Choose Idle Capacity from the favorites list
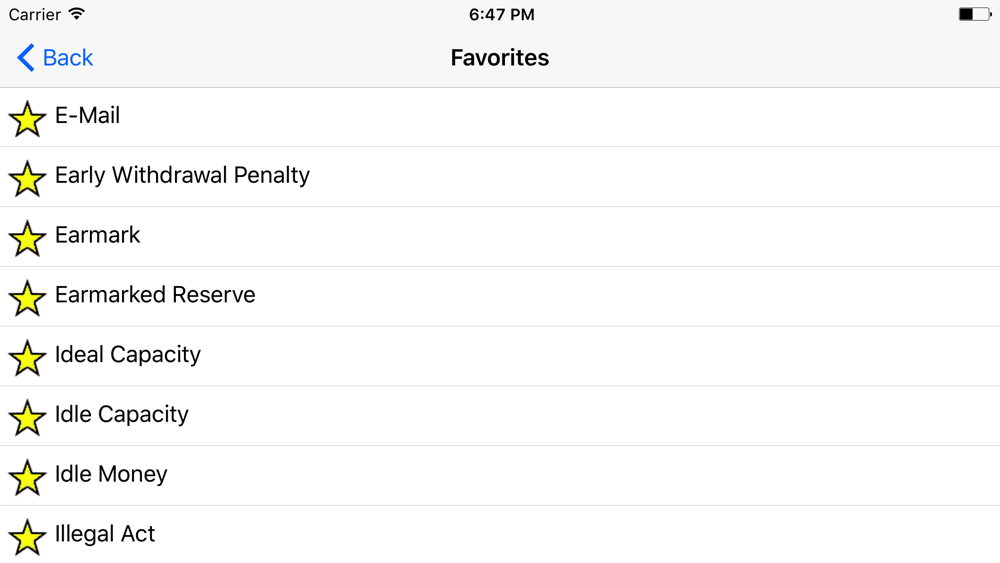 pyautogui.click(x=500, y=416)
